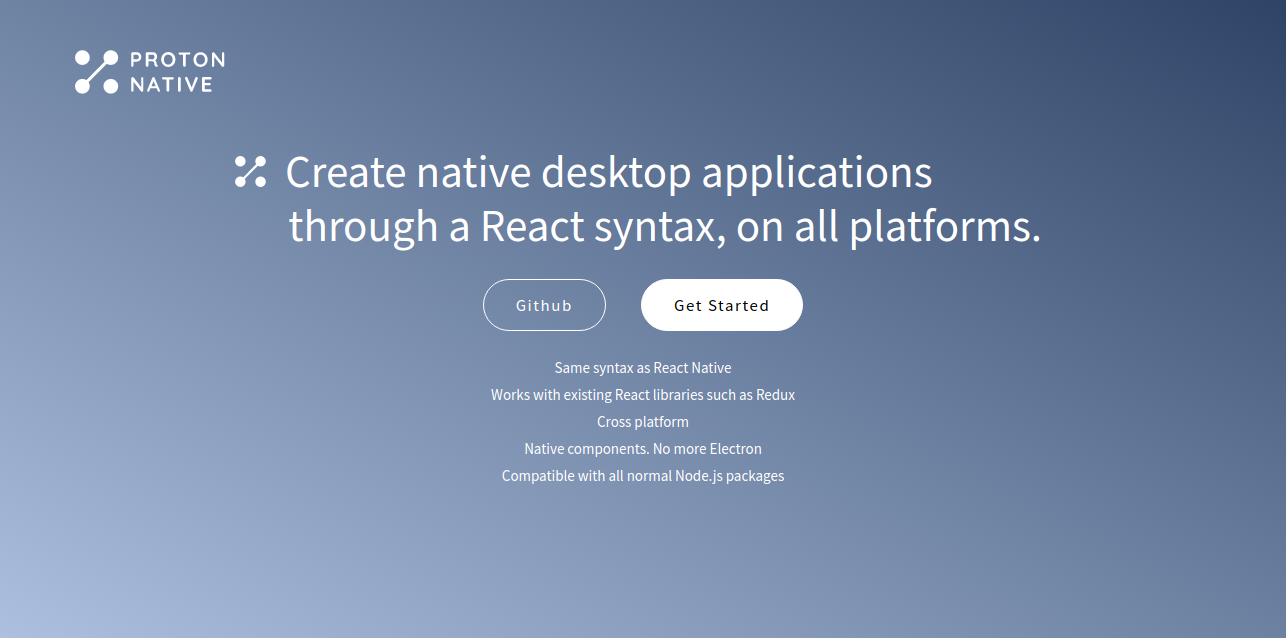Image resolution: width=1286 pixels, height=638 pixels.
Task: Click the text 'Same syntax as React Native'
Action: tap(643, 368)
